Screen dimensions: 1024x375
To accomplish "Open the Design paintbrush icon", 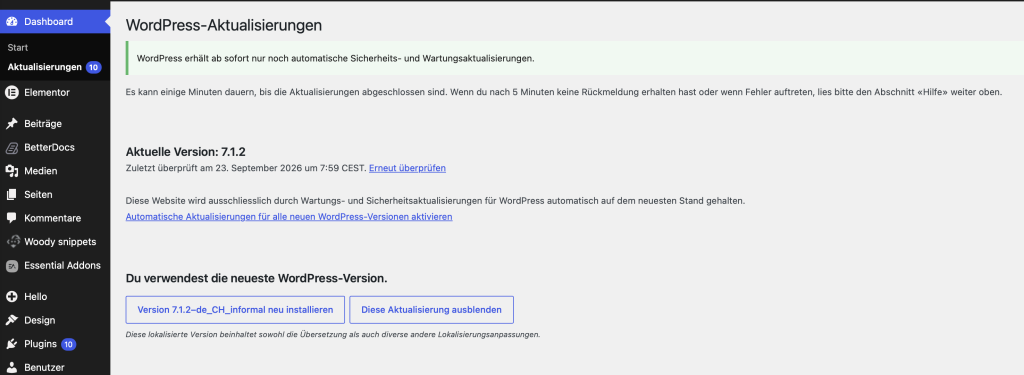I will [11, 320].
